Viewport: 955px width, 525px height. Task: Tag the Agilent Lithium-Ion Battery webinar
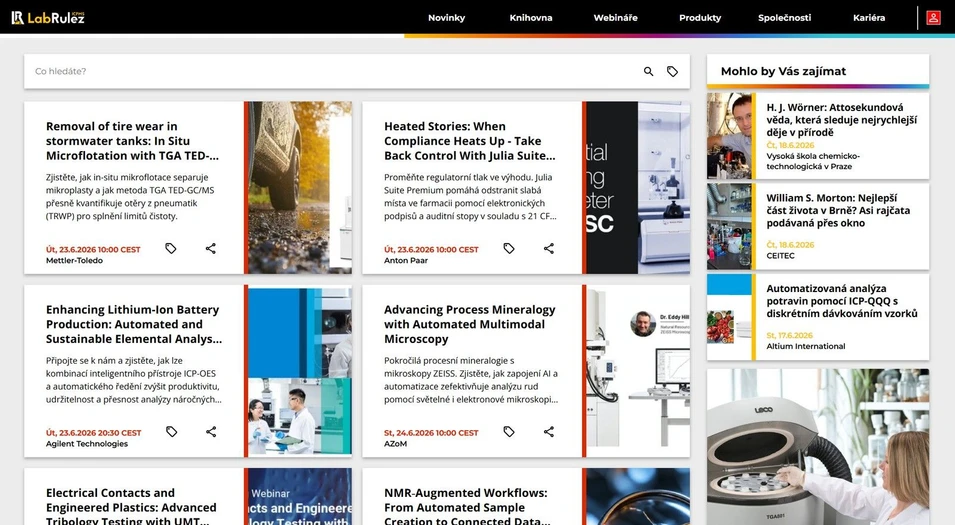click(171, 432)
